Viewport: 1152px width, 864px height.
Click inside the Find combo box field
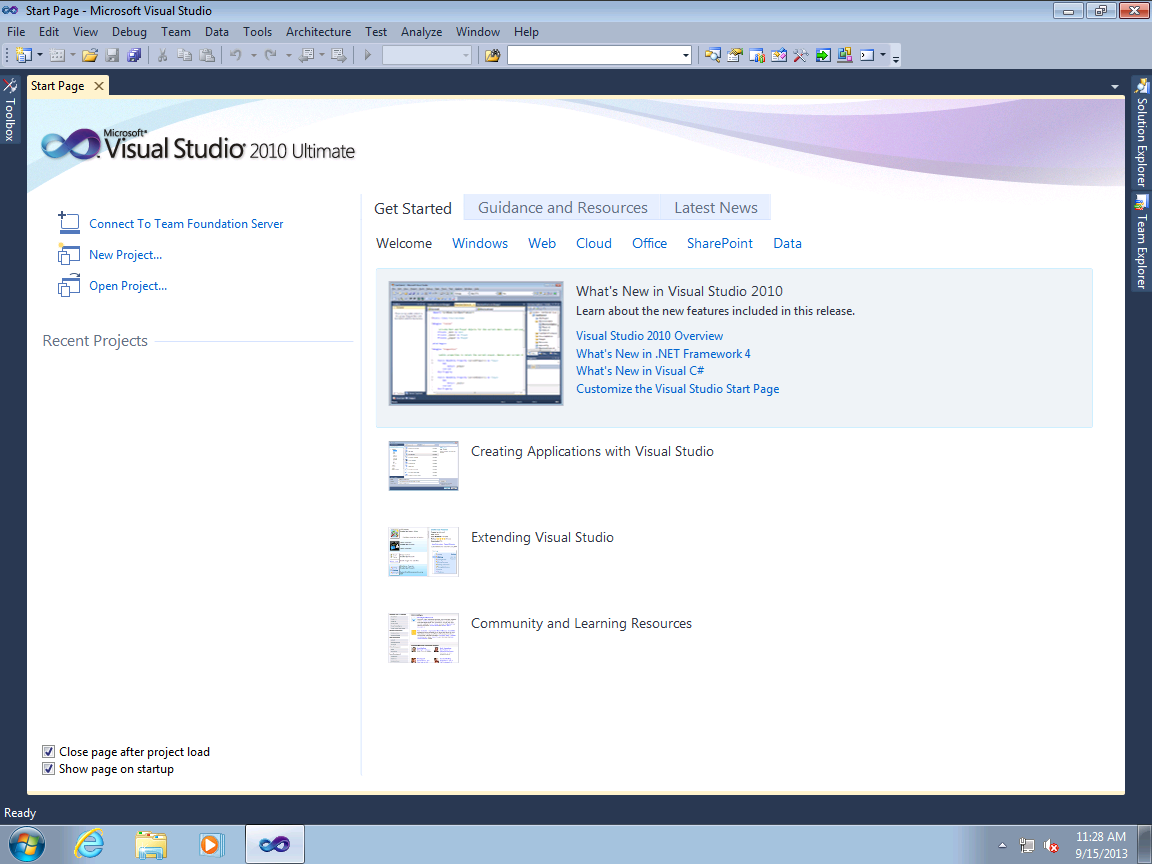pos(594,55)
